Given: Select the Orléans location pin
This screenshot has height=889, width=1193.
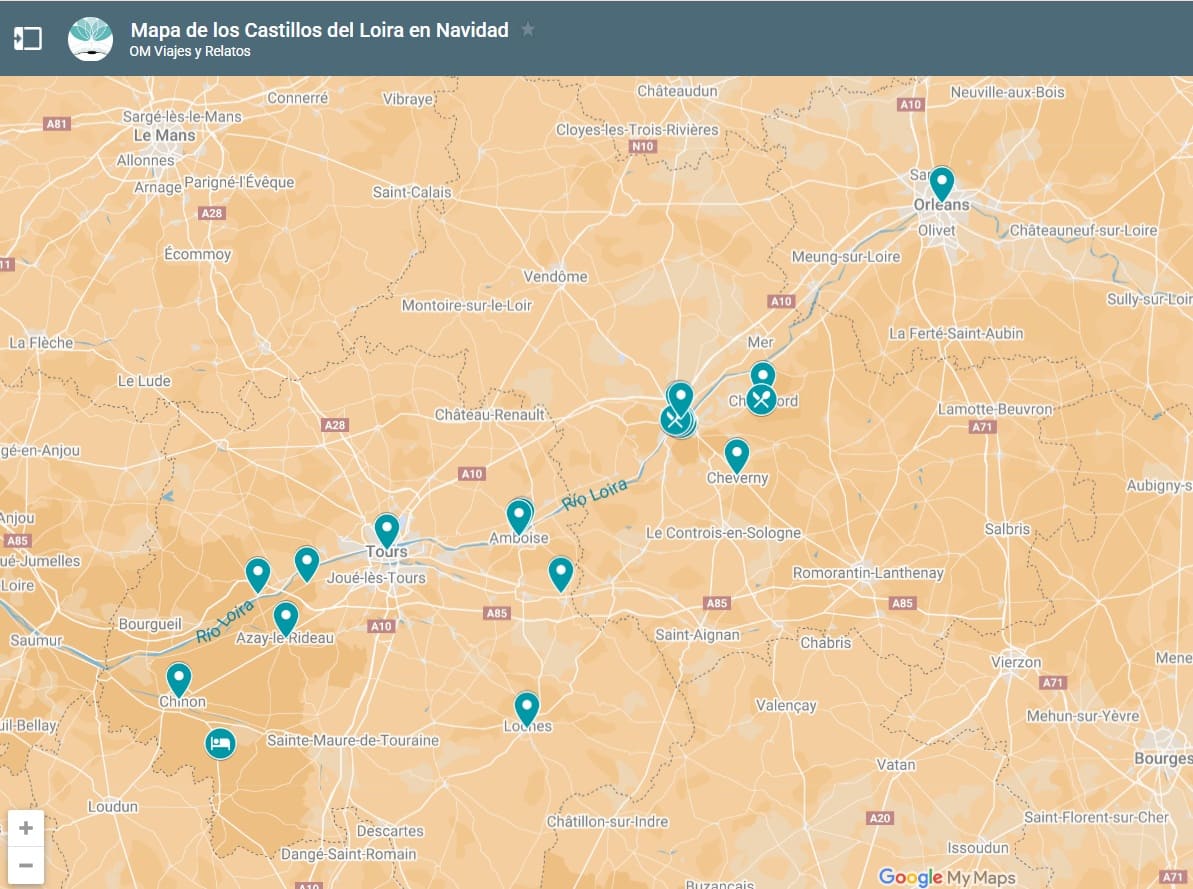Looking at the screenshot, I should coord(942,184).
